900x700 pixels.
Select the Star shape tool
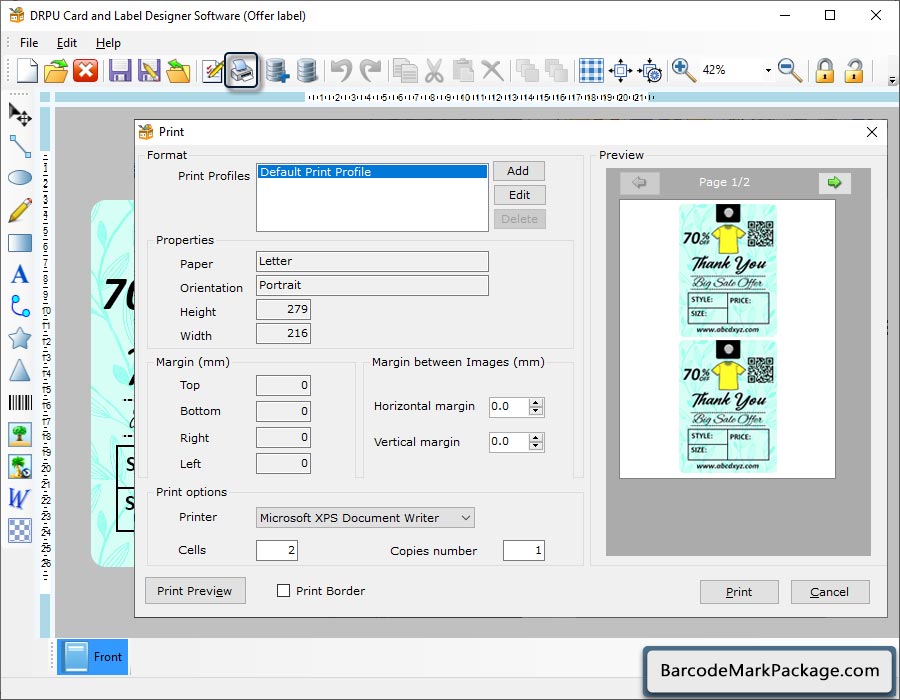point(20,339)
